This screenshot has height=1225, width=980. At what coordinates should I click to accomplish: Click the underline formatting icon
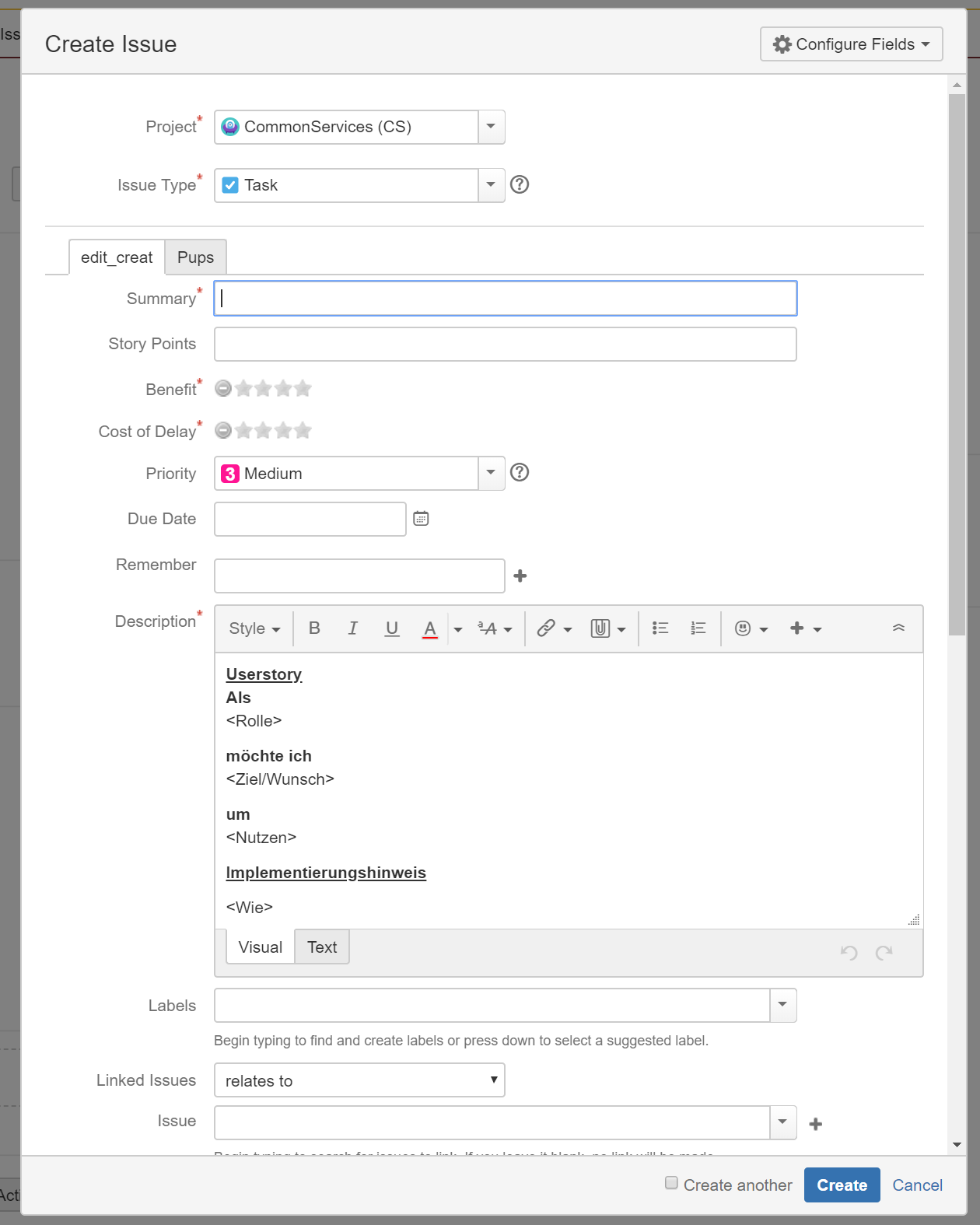[392, 628]
